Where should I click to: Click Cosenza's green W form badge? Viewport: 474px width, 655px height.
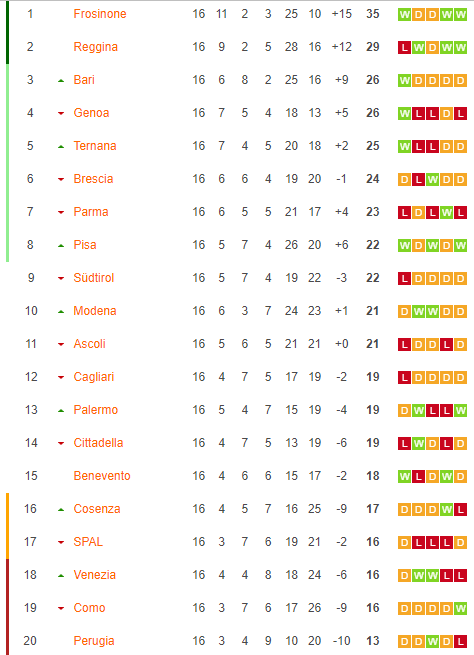click(x=446, y=509)
